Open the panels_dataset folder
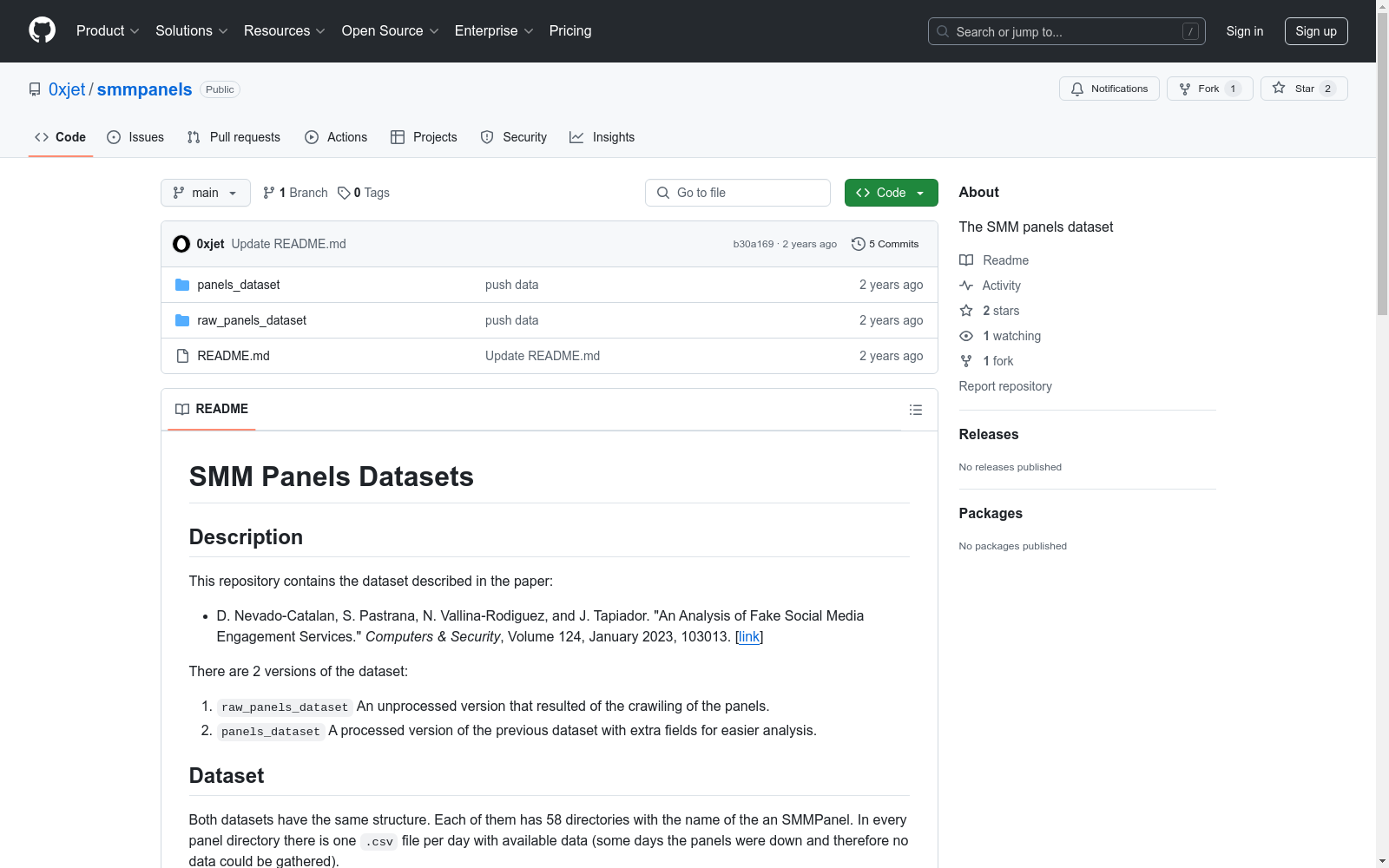1389x868 pixels. [238, 285]
